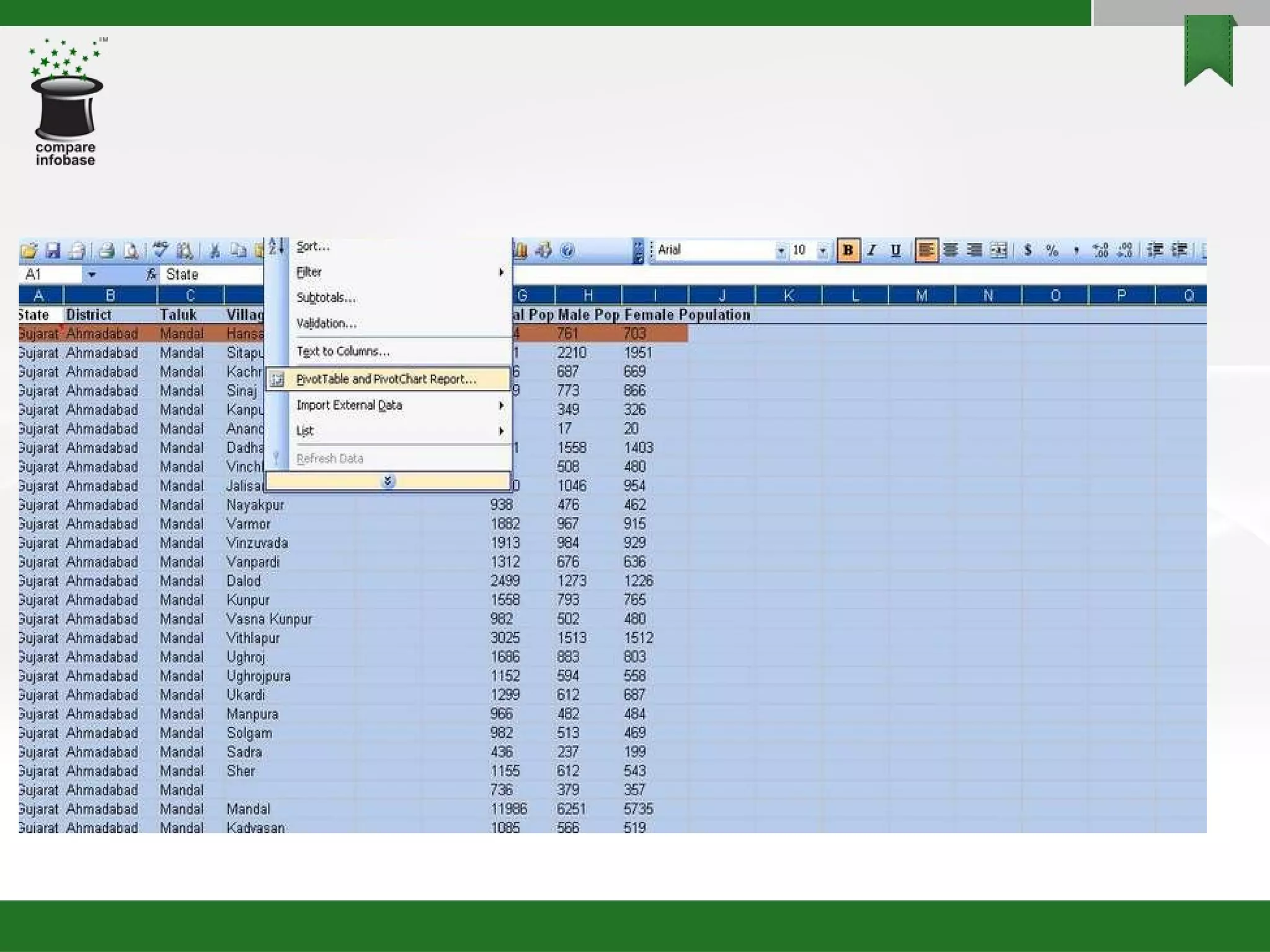Toggle Italic formatting button

point(872,250)
